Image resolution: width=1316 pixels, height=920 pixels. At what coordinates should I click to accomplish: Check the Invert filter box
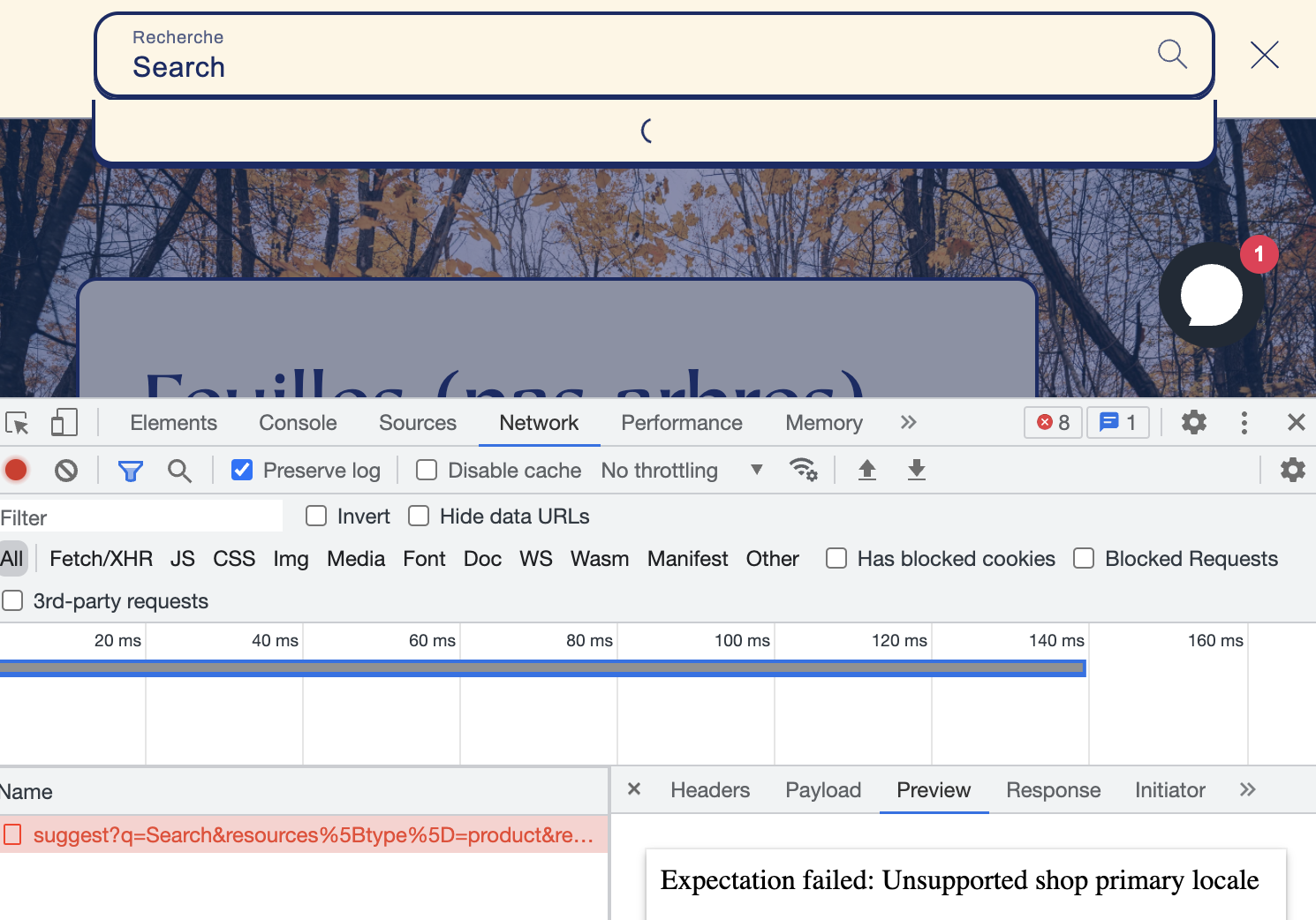pyautogui.click(x=316, y=516)
